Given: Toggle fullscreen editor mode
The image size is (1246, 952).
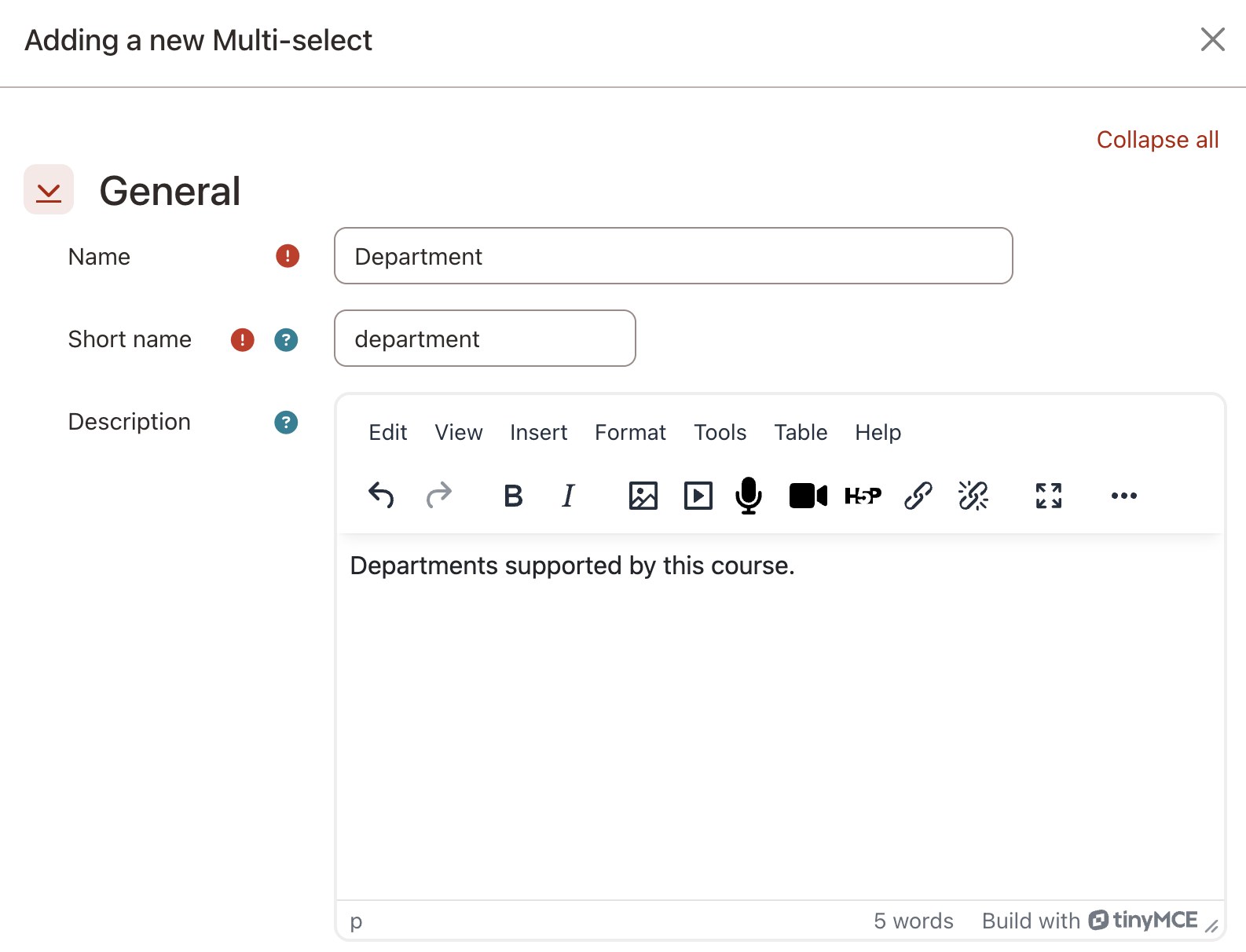Looking at the screenshot, I should [x=1049, y=496].
